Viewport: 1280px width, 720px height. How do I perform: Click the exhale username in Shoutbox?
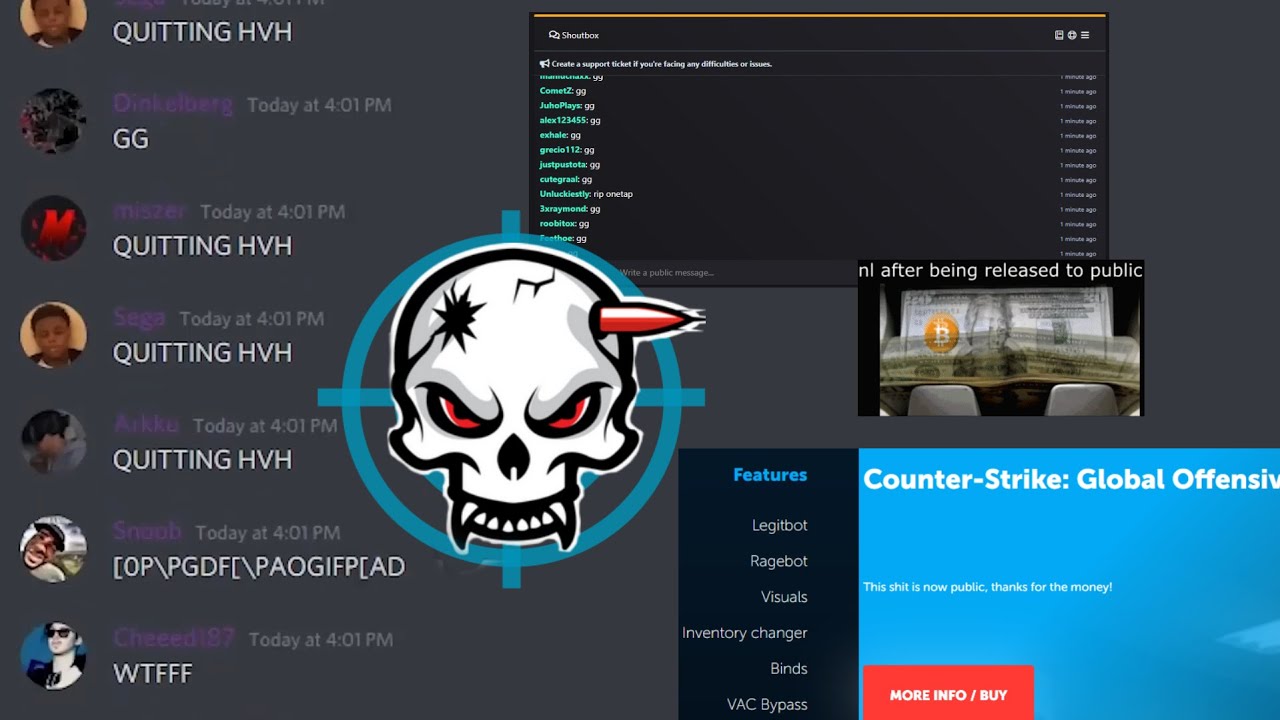(x=554, y=135)
